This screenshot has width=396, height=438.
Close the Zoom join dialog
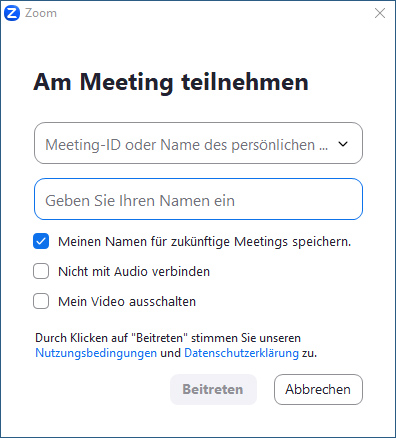click(380, 13)
